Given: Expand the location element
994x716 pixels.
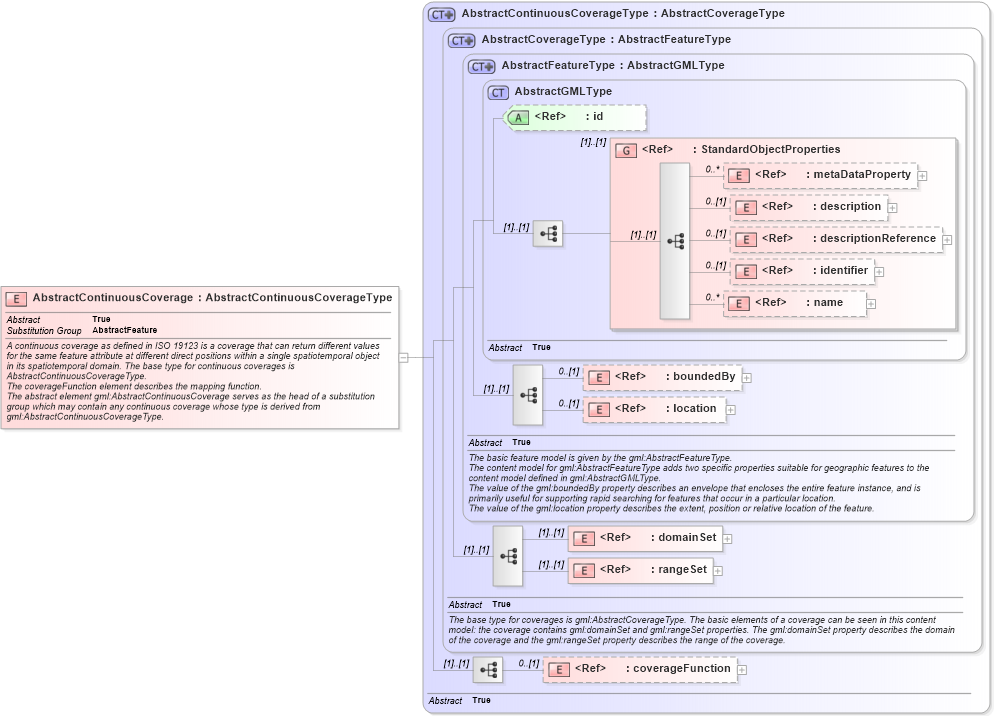Looking at the screenshot, I should (x=730, y=410).
